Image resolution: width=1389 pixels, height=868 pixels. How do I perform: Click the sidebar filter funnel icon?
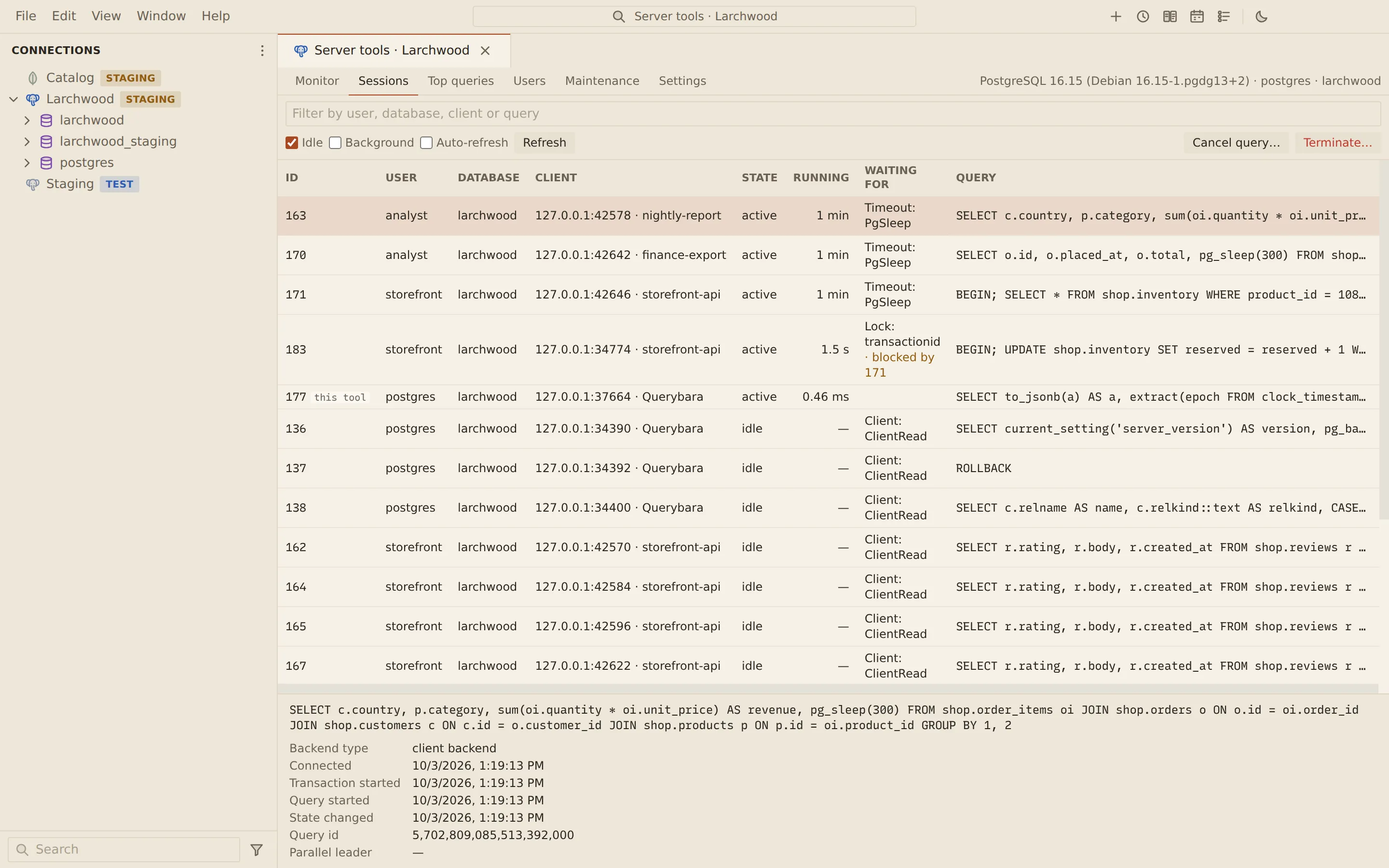click(257, 850)
